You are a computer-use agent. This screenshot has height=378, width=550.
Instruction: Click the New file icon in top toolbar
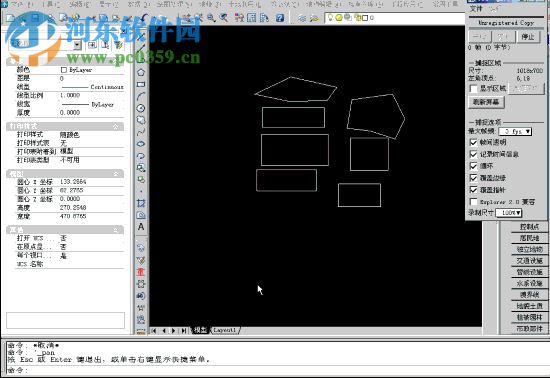coord(11,18)
